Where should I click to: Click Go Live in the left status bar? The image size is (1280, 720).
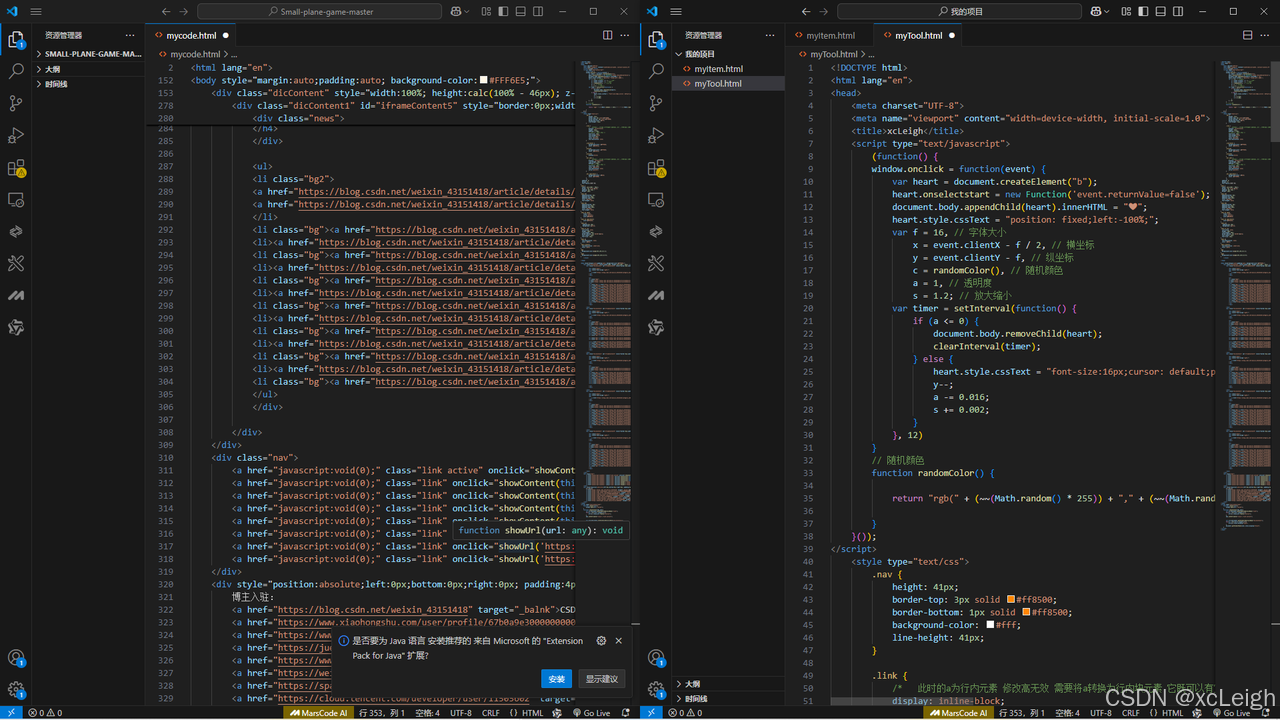coord(591,713)
